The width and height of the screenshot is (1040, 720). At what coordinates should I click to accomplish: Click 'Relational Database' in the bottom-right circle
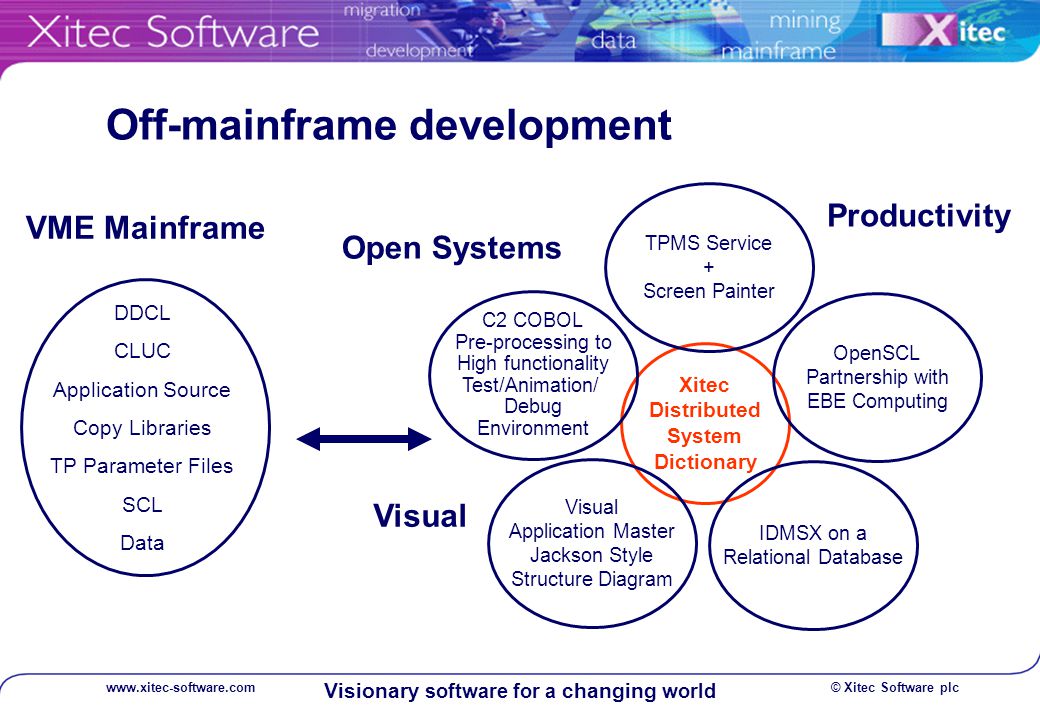point(812,557)
